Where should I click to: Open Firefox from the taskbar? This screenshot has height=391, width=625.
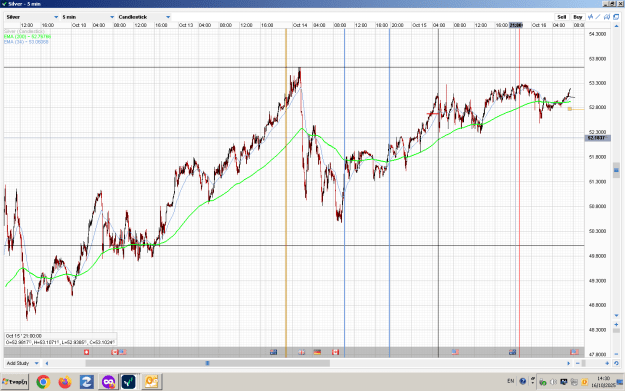(x=65, y=382)
